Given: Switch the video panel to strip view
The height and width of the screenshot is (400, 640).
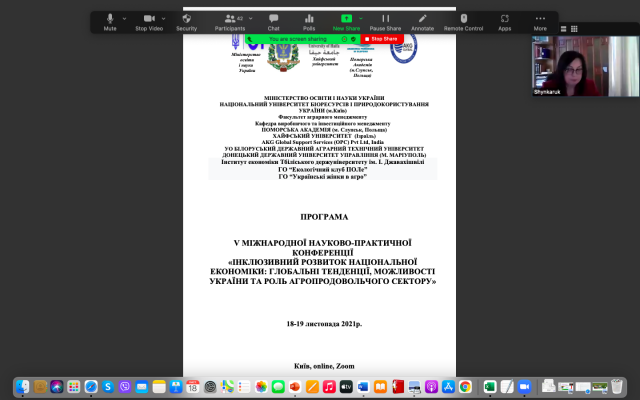Looking at the screenshot, I should (563, 29).
